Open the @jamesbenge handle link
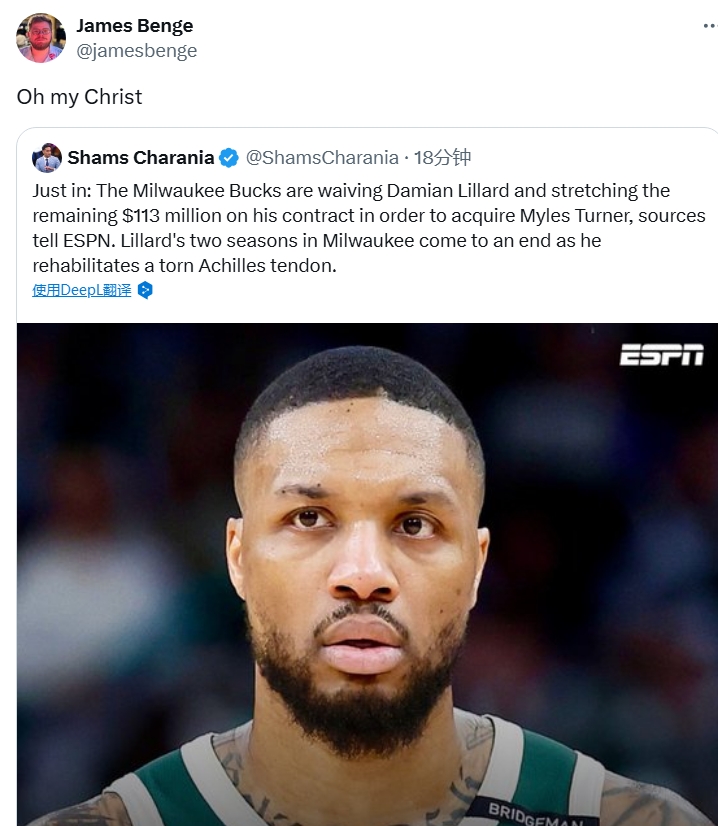This screenshot has width=718, height=826. click(x=136, y=51)
